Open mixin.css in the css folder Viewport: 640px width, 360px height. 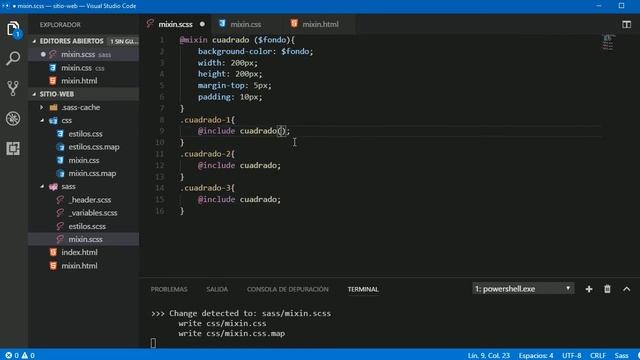point(84,160)
